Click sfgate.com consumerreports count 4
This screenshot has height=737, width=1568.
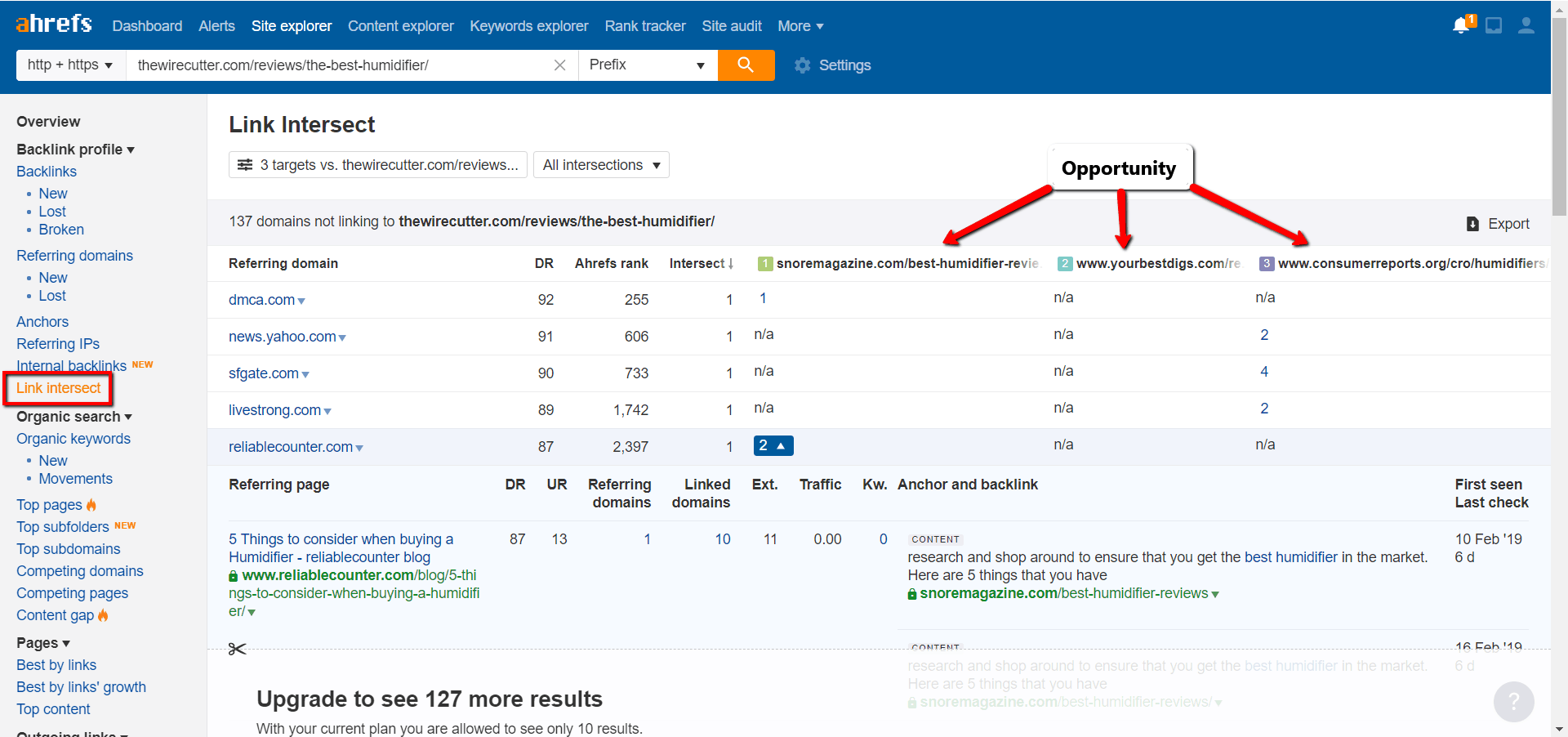point(1264,372)
